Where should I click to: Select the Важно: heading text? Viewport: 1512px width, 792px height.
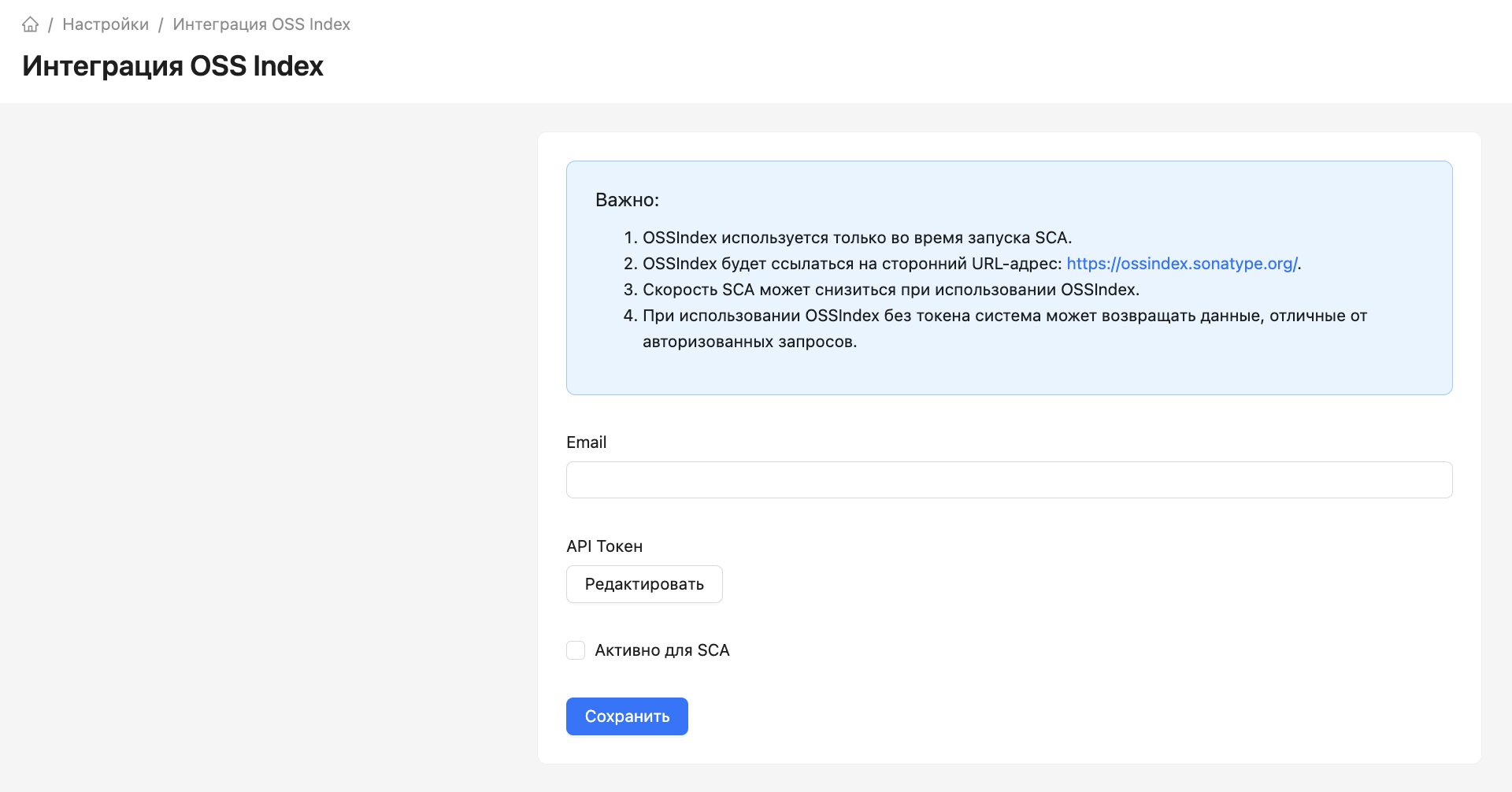click(x=627, y=200)
